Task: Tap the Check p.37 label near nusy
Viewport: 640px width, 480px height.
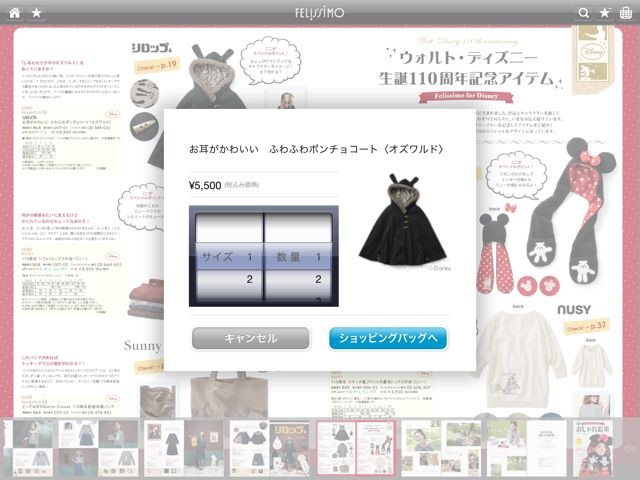Action: (x=587, y=327)
